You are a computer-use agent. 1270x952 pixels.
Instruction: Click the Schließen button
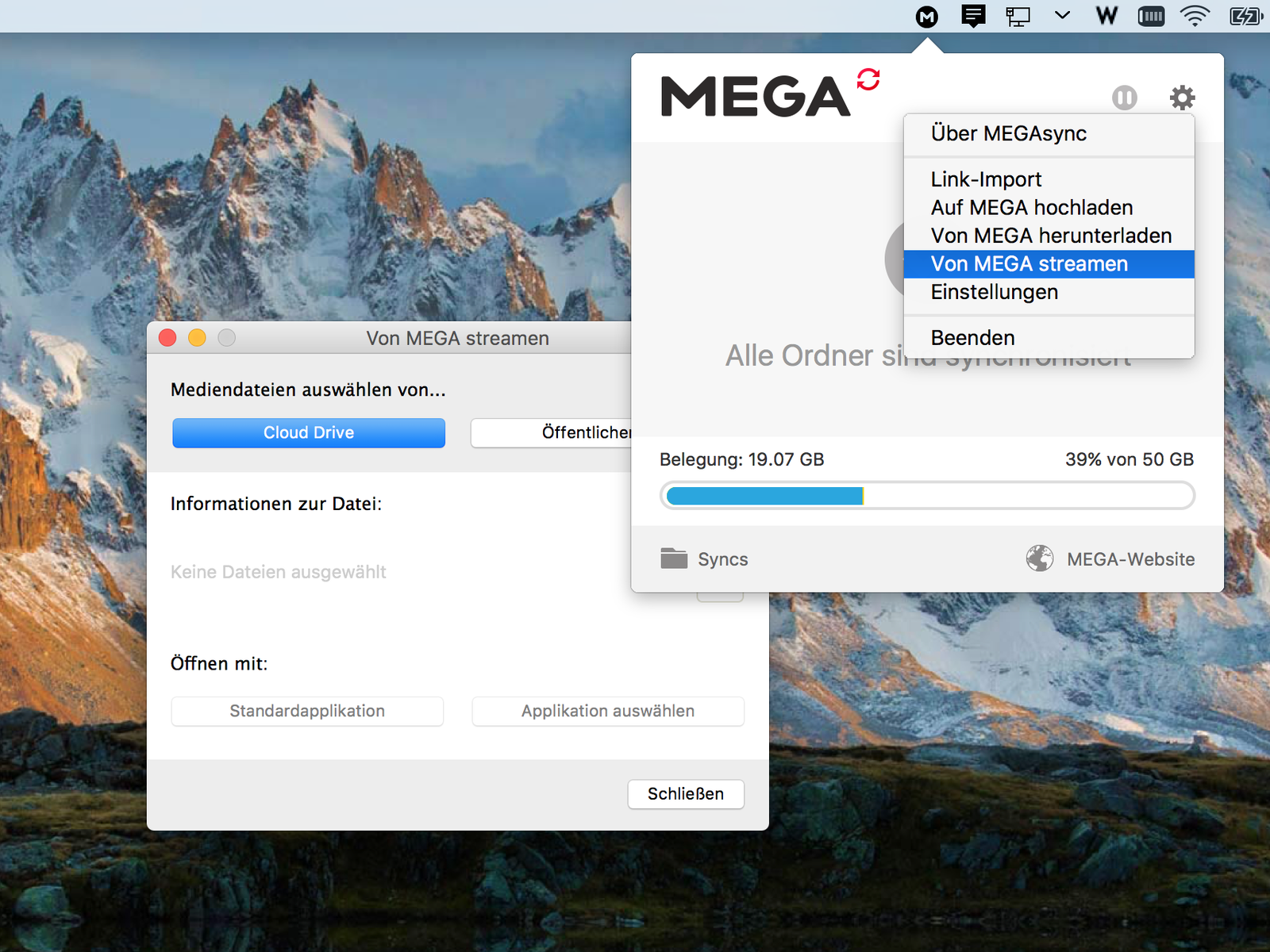(x=686, y=794)
